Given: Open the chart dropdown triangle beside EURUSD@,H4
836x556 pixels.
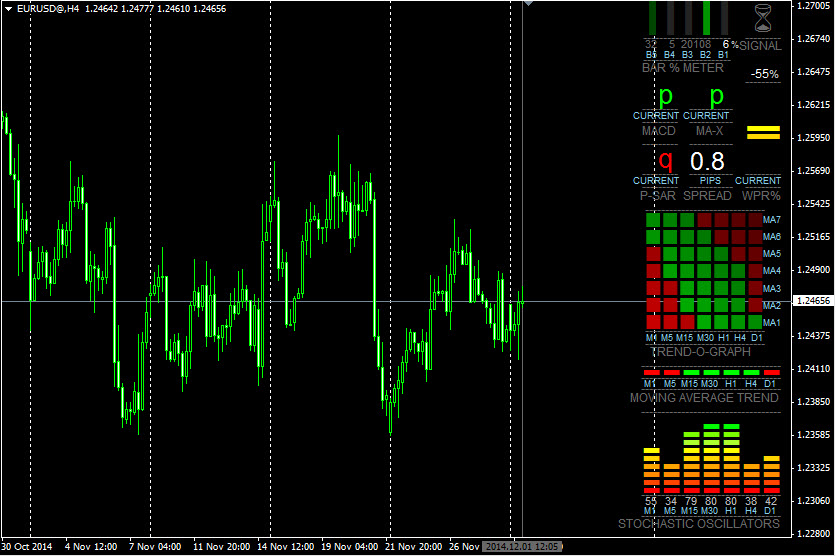Looking at the screenshot, I should (x=8, y=9).
